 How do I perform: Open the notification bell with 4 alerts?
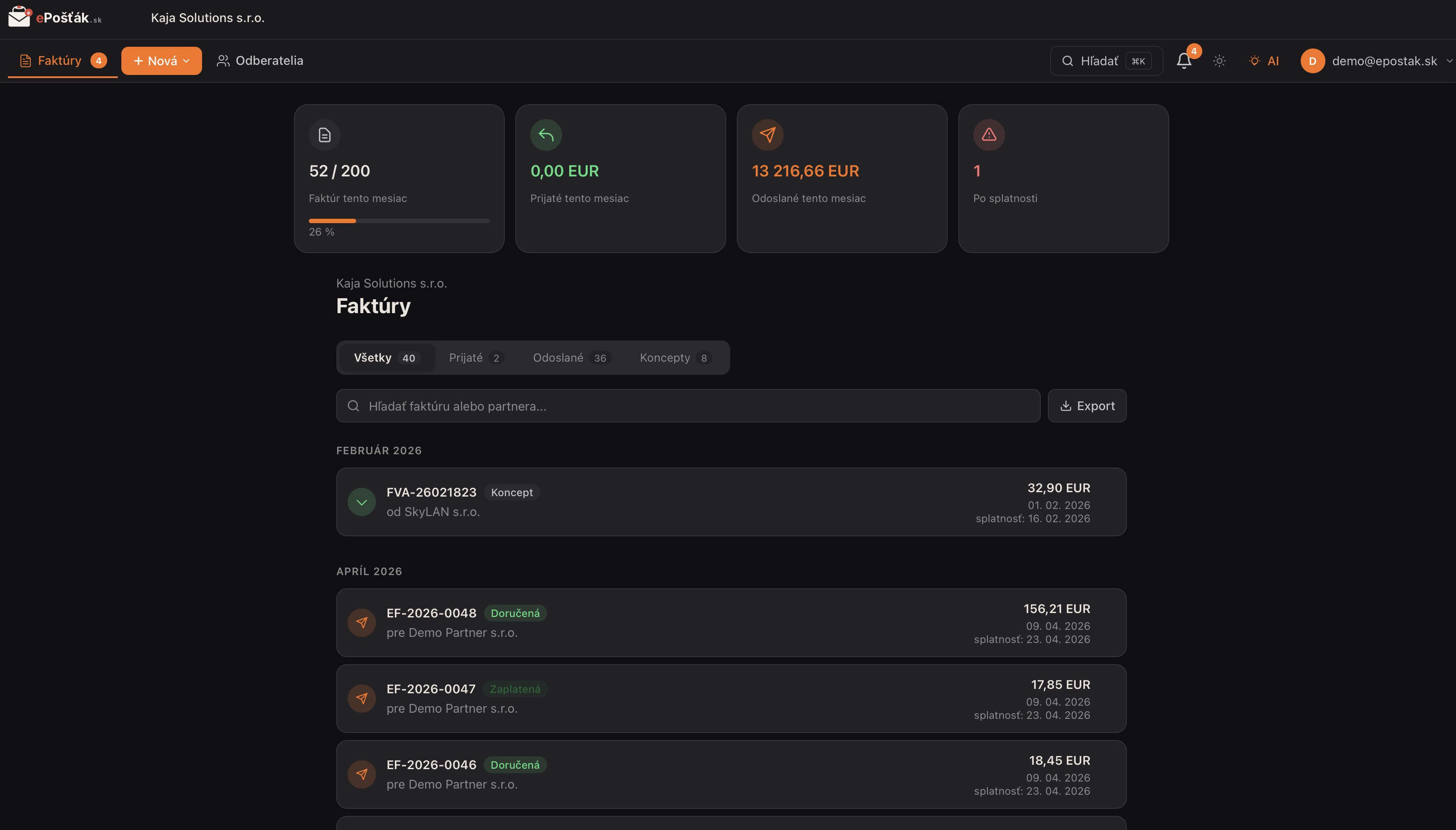1184,60
